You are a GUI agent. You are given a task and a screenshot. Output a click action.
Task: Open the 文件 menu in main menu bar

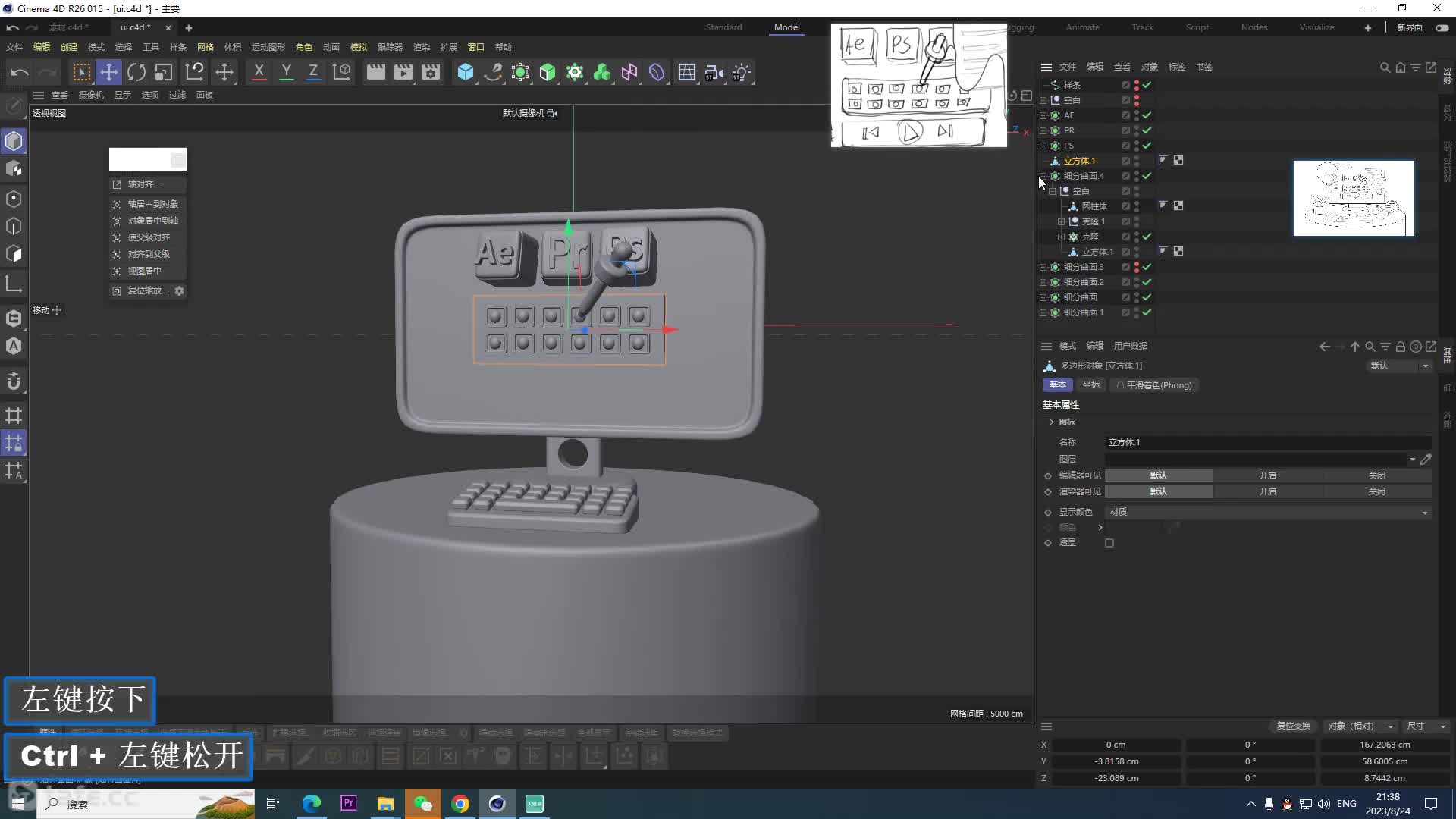tap(14, 47)
